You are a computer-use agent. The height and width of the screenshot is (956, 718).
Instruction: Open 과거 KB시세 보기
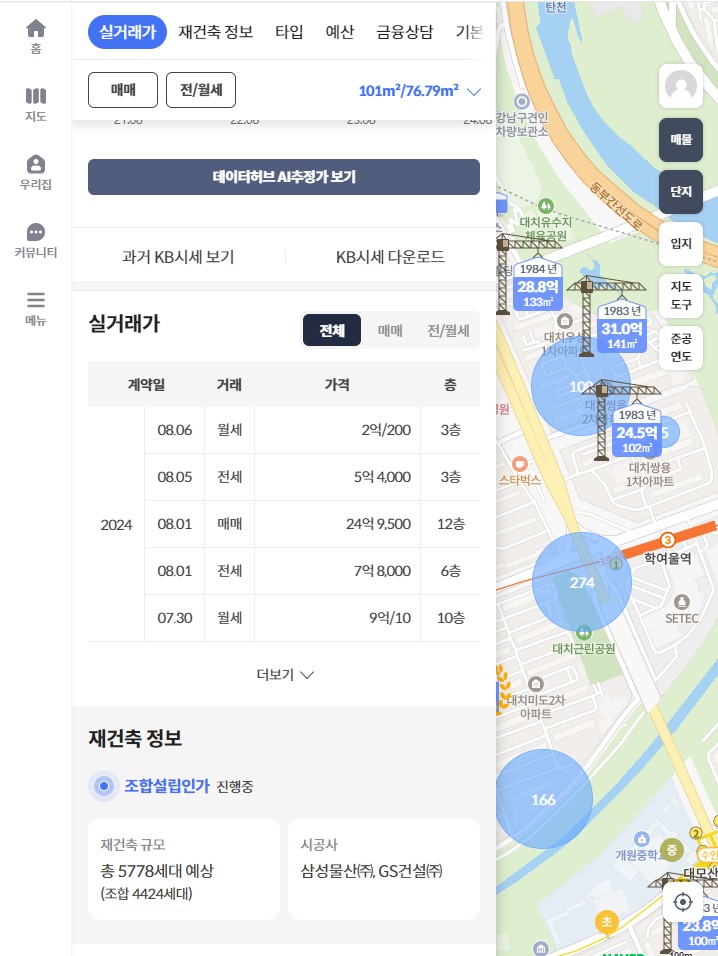click(178, 257)
